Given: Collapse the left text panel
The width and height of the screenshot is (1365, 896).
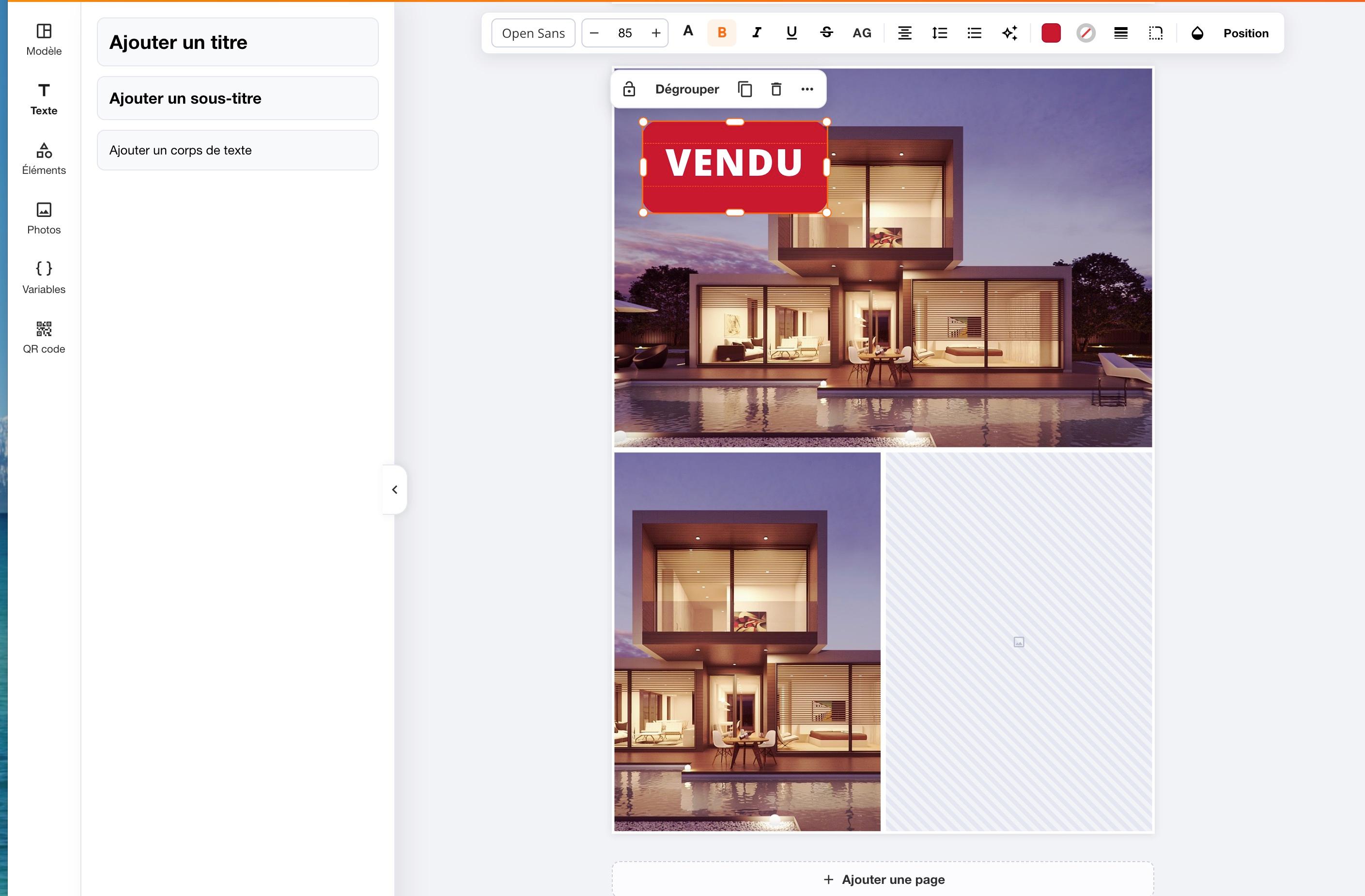Looking at the screenshot, I should coord(395,489).
